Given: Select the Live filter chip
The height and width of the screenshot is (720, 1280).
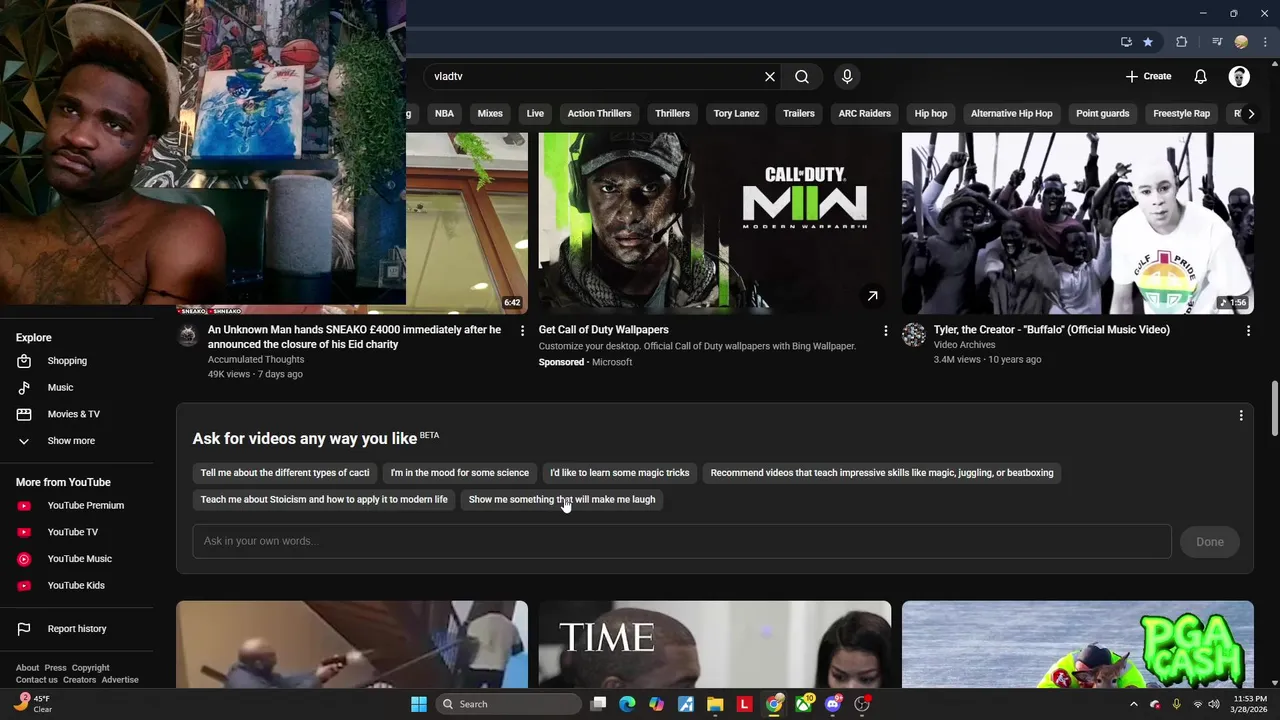Looking at the screenshot, I should pos(535,113).
